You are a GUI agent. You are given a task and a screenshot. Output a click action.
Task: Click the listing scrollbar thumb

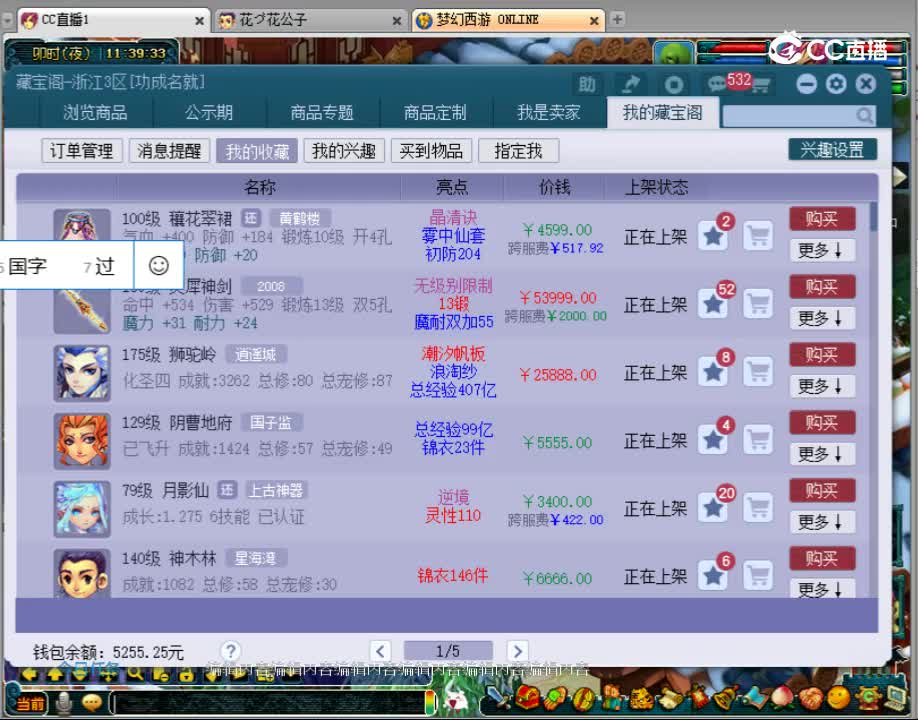click(874, 217)
